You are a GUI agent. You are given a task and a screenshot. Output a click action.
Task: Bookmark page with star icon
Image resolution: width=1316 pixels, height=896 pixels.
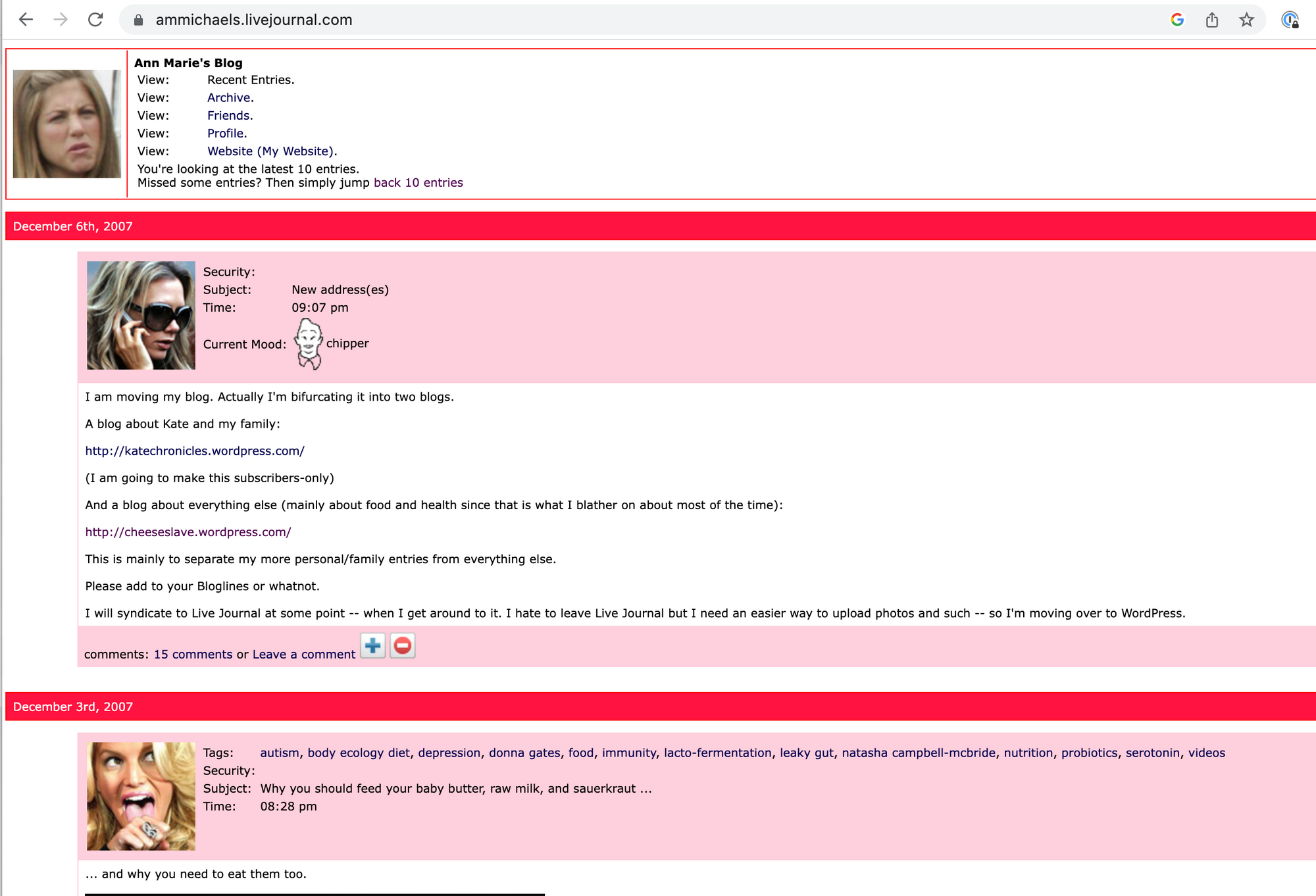pos(1246,20)
